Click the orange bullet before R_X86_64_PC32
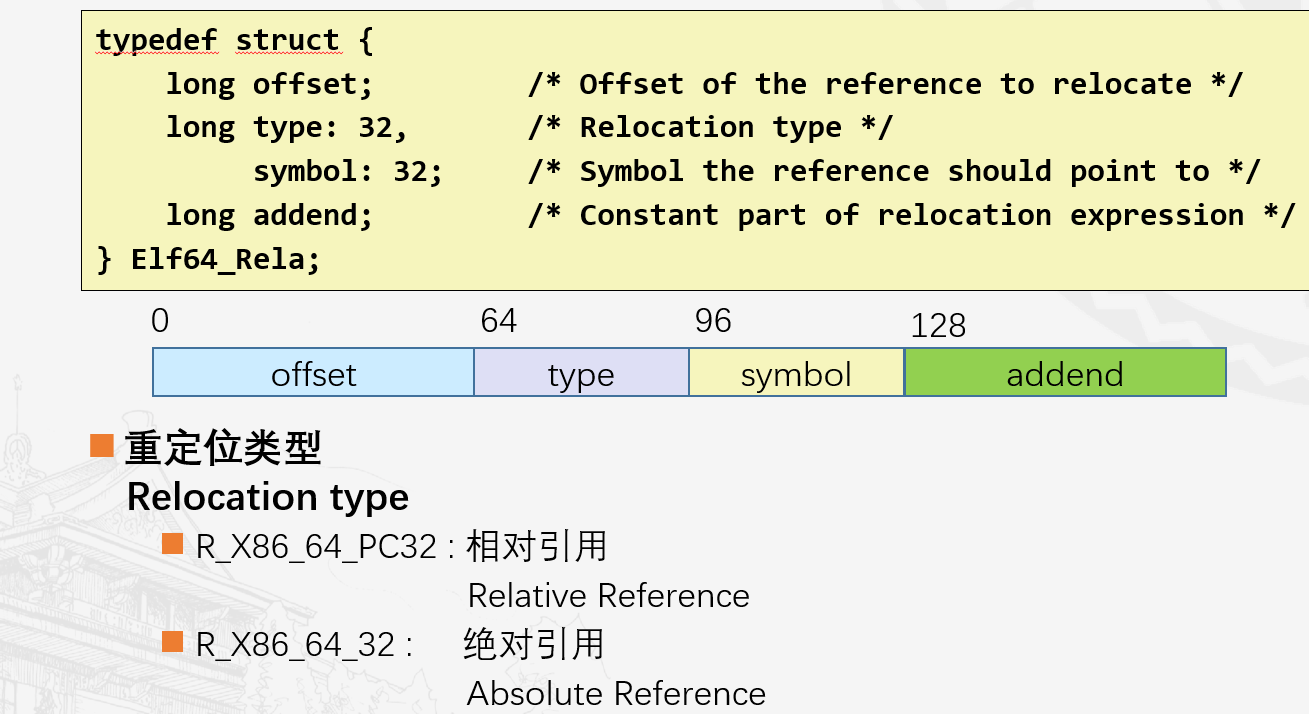This screenshot has height=714, width=1309. (173, 544)
